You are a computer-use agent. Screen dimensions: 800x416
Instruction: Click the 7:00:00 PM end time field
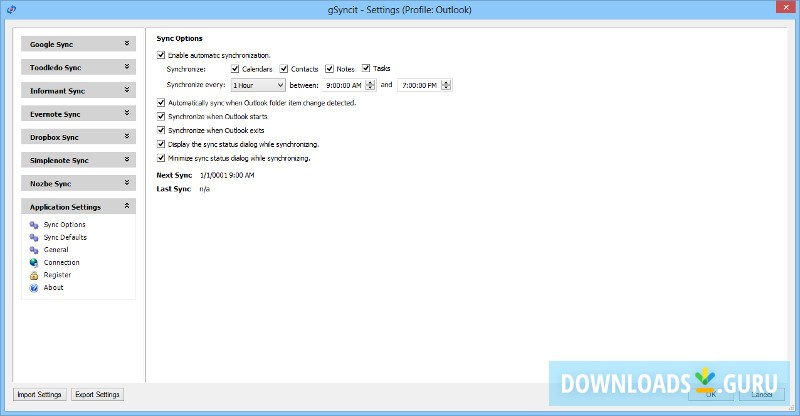[419, 85]
